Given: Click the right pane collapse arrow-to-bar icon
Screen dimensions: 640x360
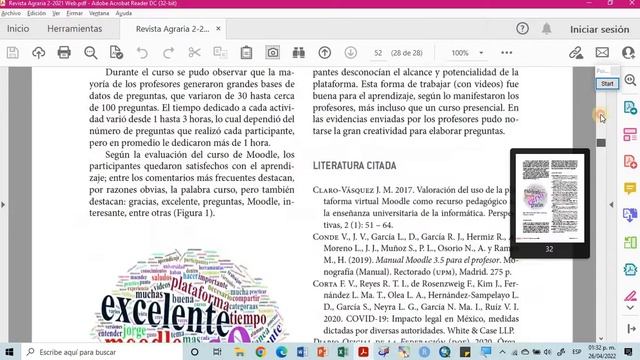Looking at the screenshot, I should (631, 328).
